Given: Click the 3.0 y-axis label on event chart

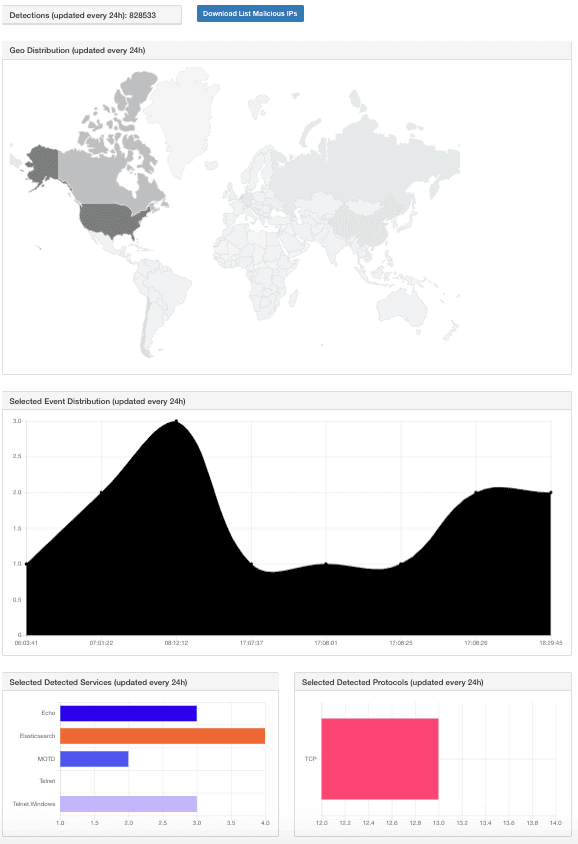Looking at the screenshot, I should (x=17, y=421).
